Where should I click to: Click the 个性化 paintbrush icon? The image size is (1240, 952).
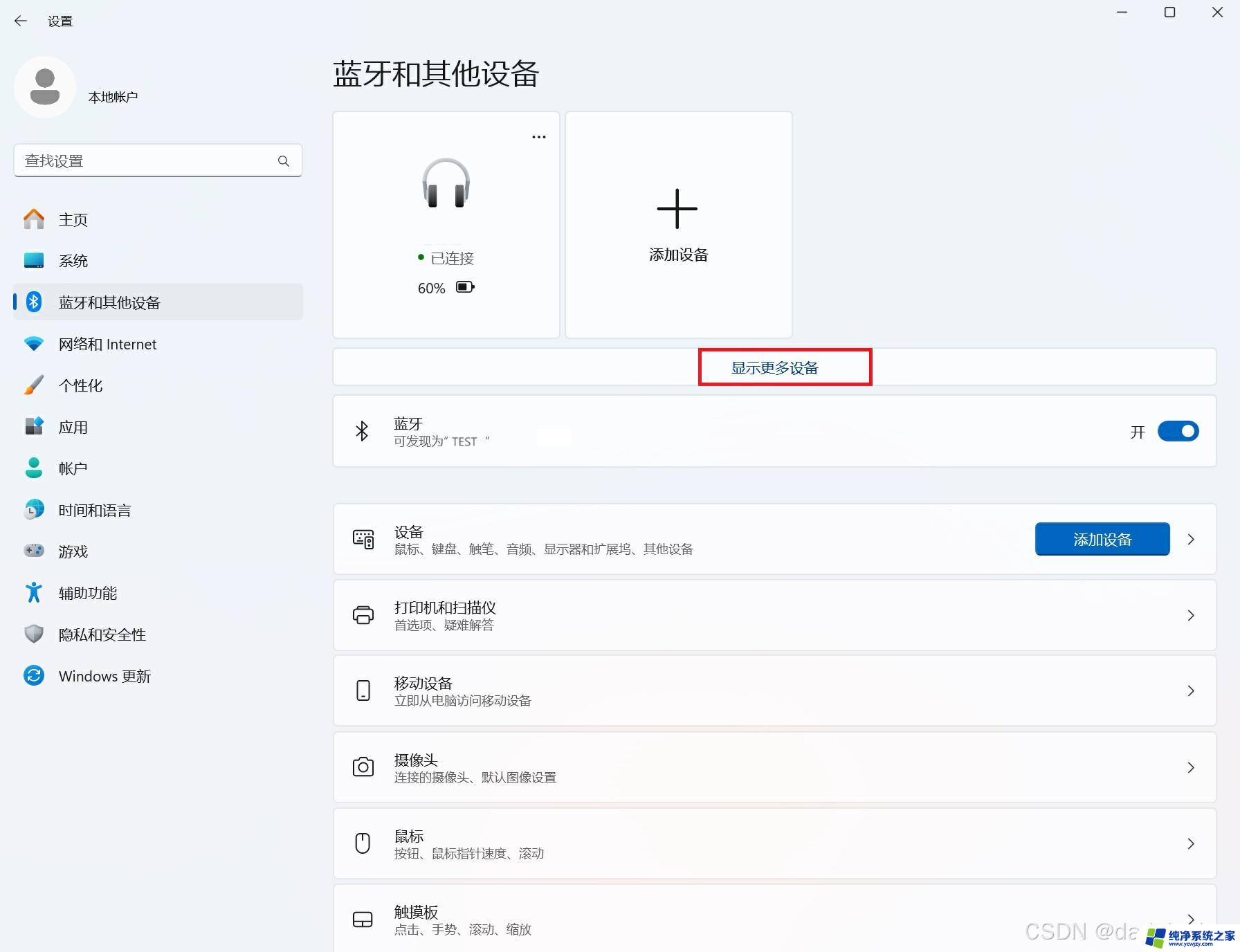34,385
